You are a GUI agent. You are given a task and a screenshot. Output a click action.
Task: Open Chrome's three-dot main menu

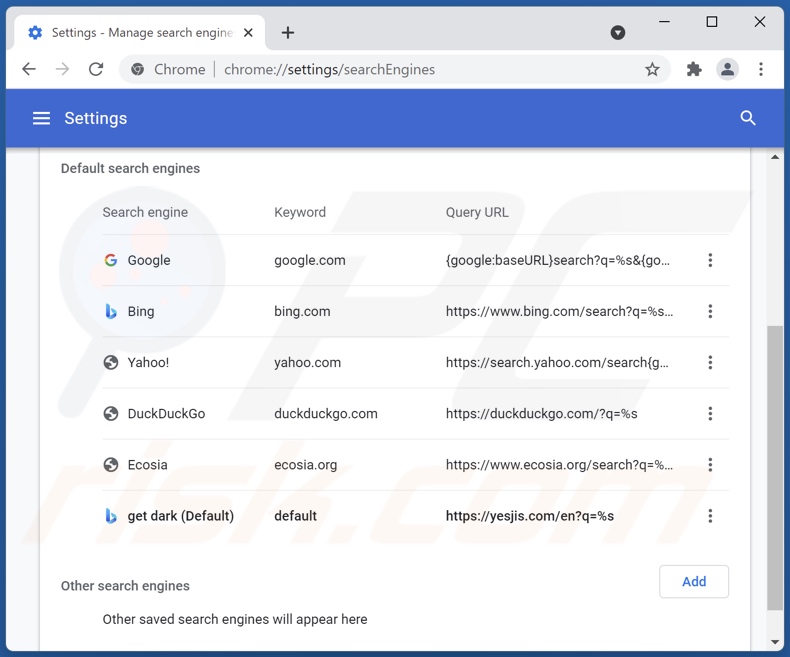click(x=761, y=69)
